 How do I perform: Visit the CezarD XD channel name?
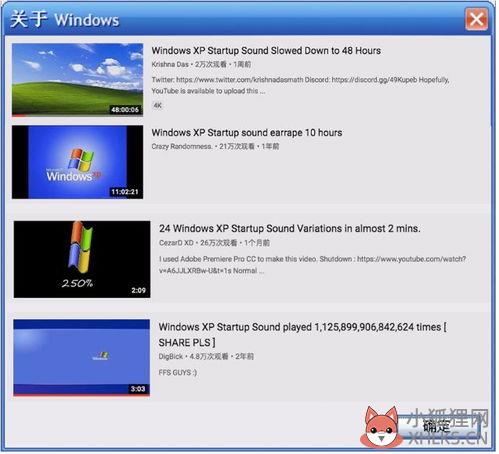[x=176, y=243]
